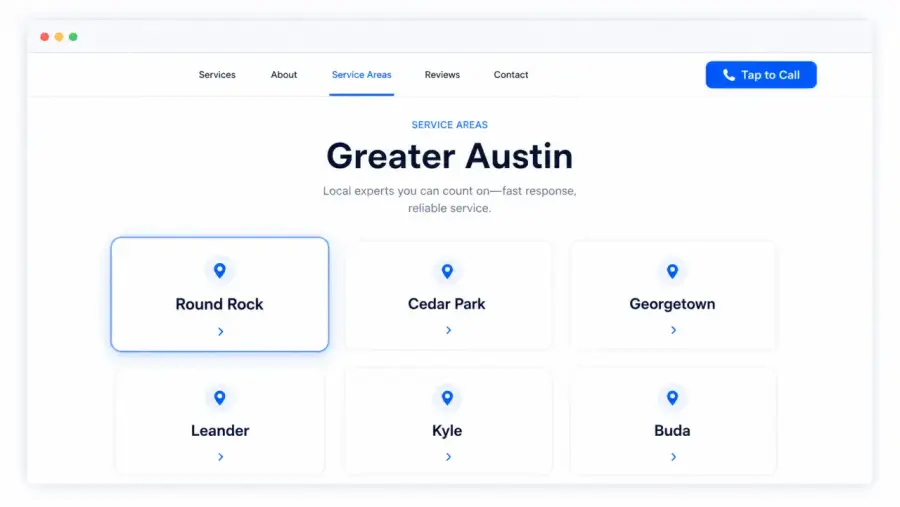Click the green maximize window dot
The width and height of the screenshot is (900, 507).
point(73,37)
